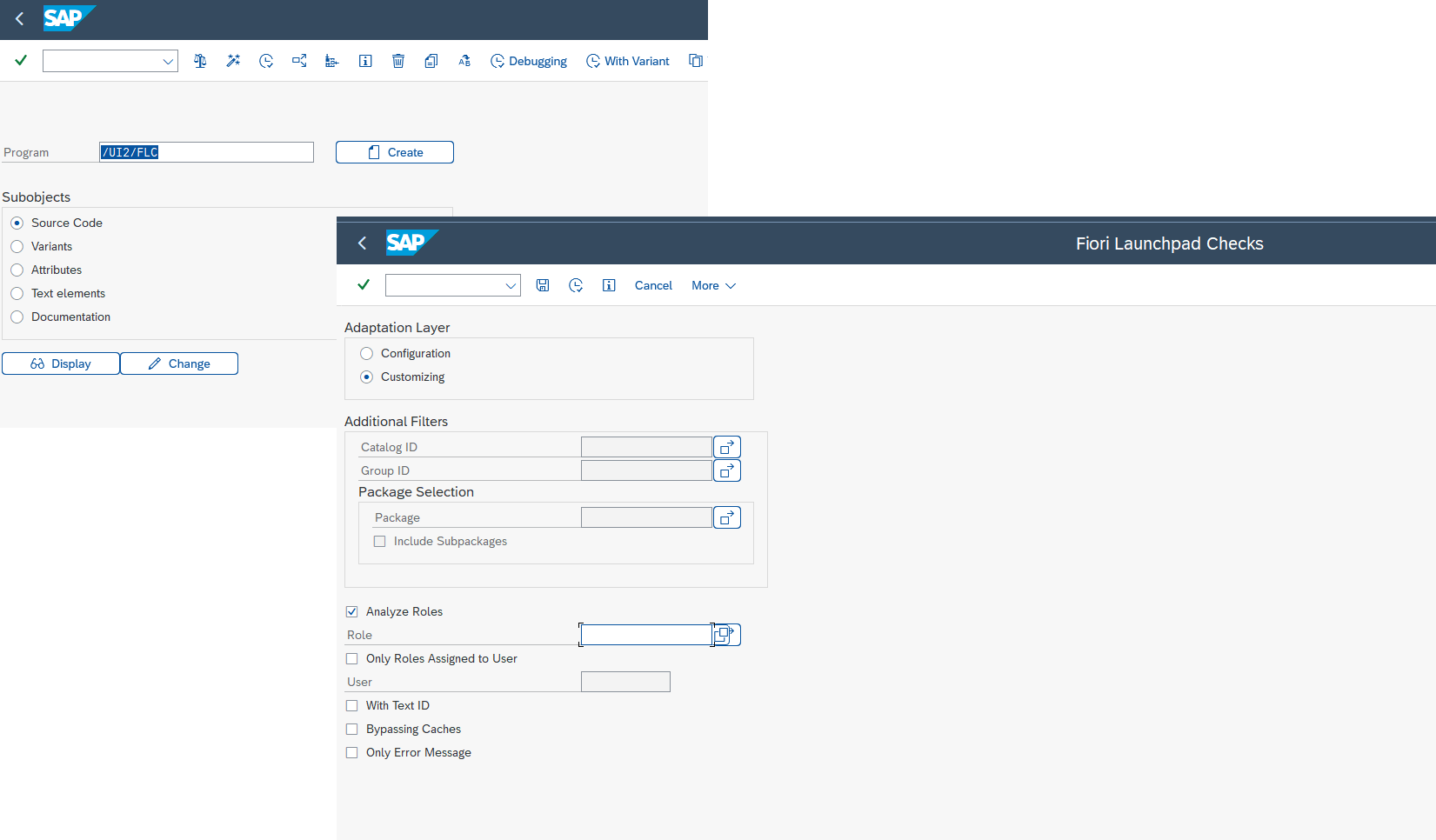Screen dimensions: 1436x840
Task: Click the Debugging button
Action: click(x=529, y=61)
